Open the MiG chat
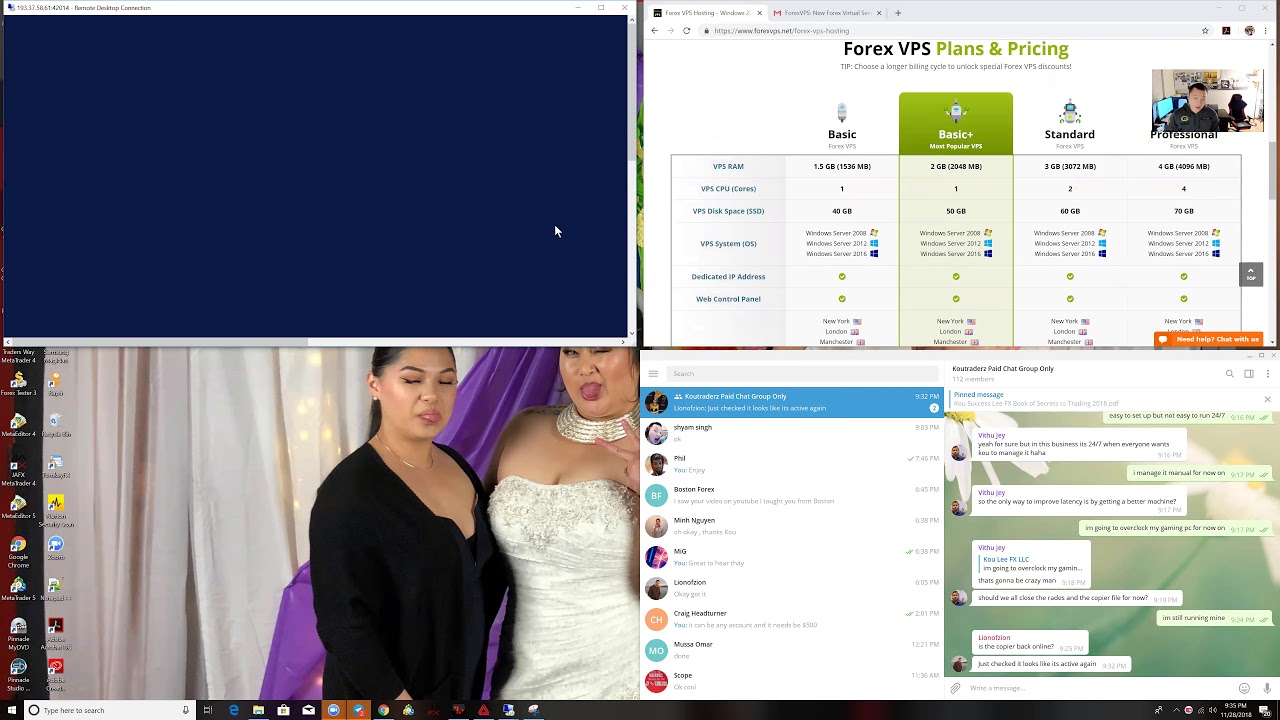This screenshot has width=1280, height=720. coord(792,557)
